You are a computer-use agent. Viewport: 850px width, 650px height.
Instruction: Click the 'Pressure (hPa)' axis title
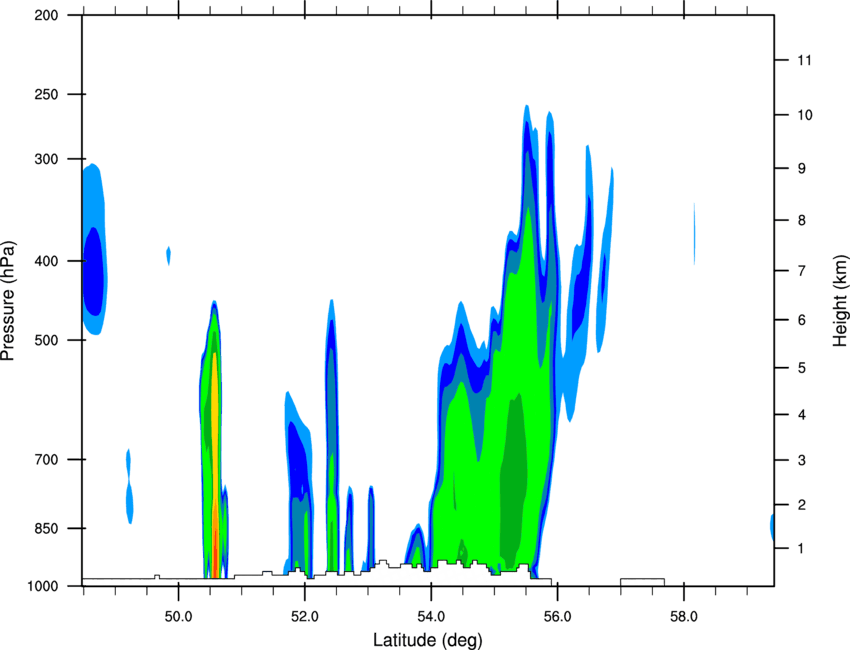tap(8, 301)
